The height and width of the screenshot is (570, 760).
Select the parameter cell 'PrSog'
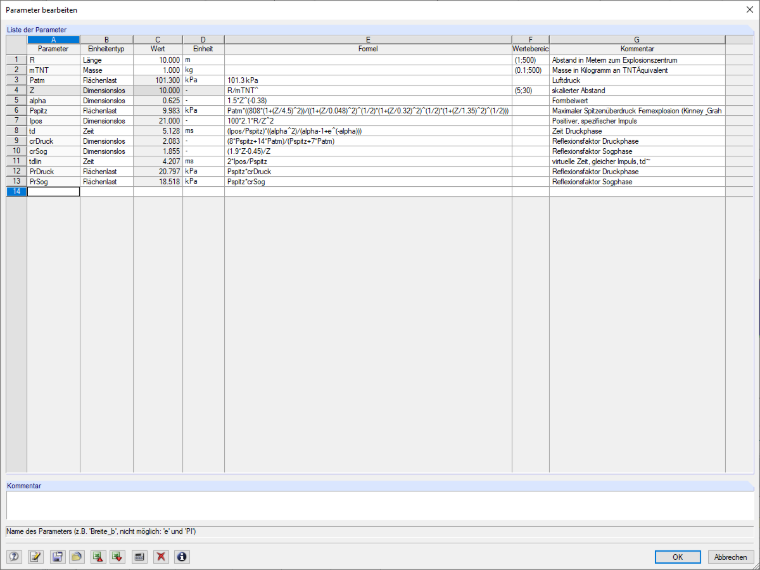[53, 182]
